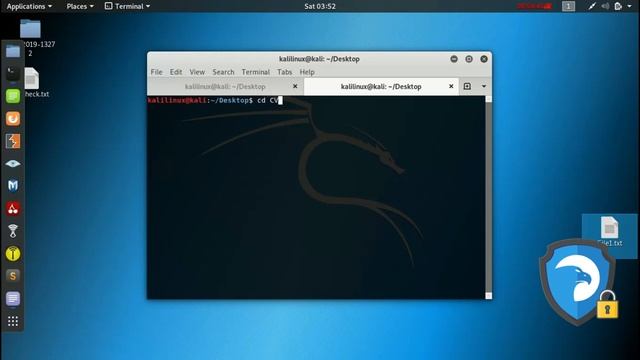Open the orange split-face dock icon
The width and height of the screenshot is (640, 360).
[x=13, y=141]
